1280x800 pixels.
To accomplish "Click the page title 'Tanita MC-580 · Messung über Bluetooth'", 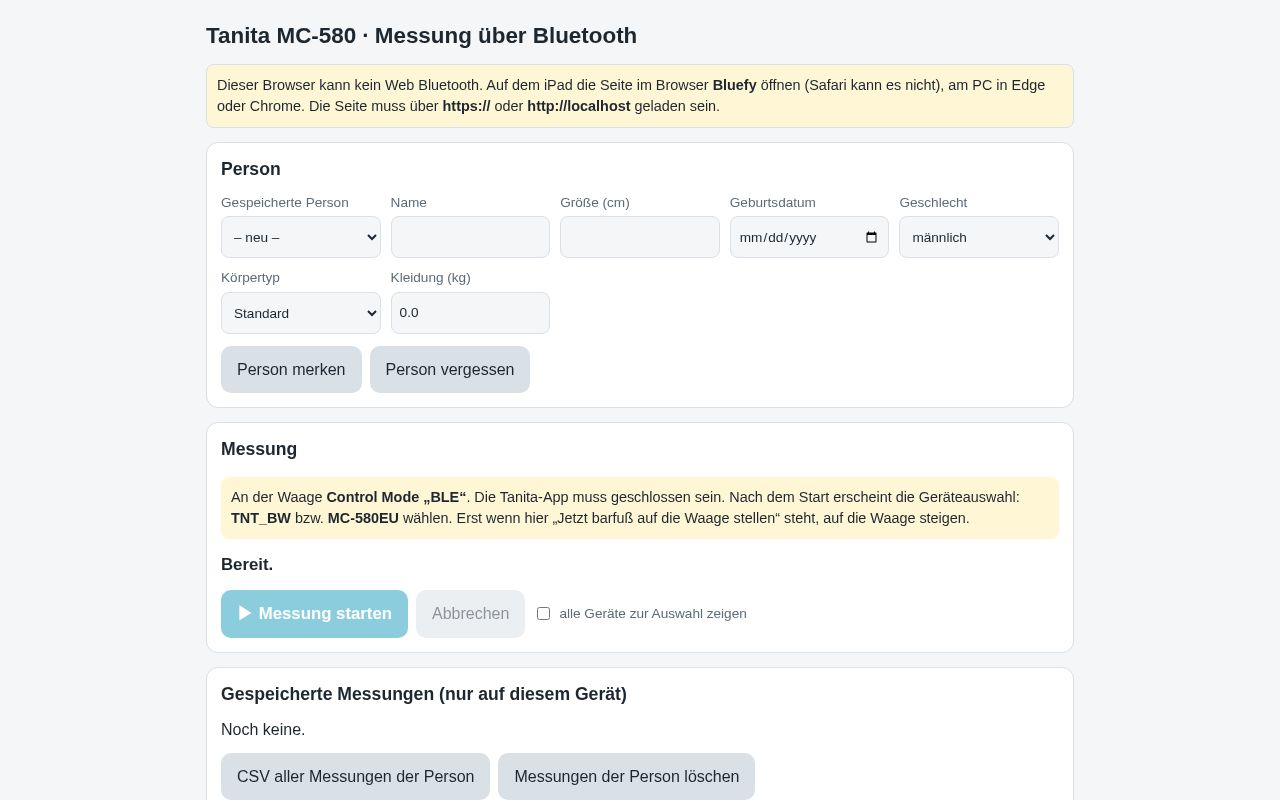I will click(x=421, y=36).
